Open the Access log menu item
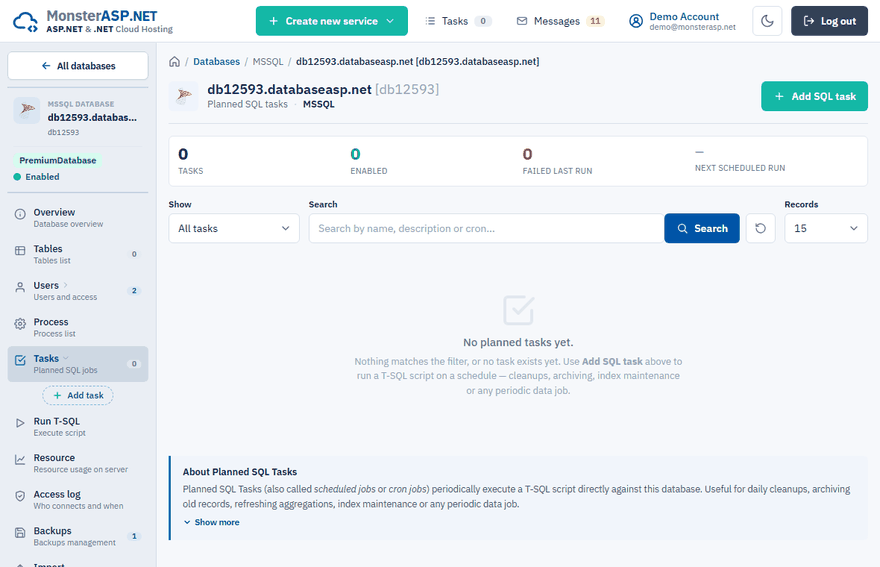The image size is (880, 567). click(78, 500)
